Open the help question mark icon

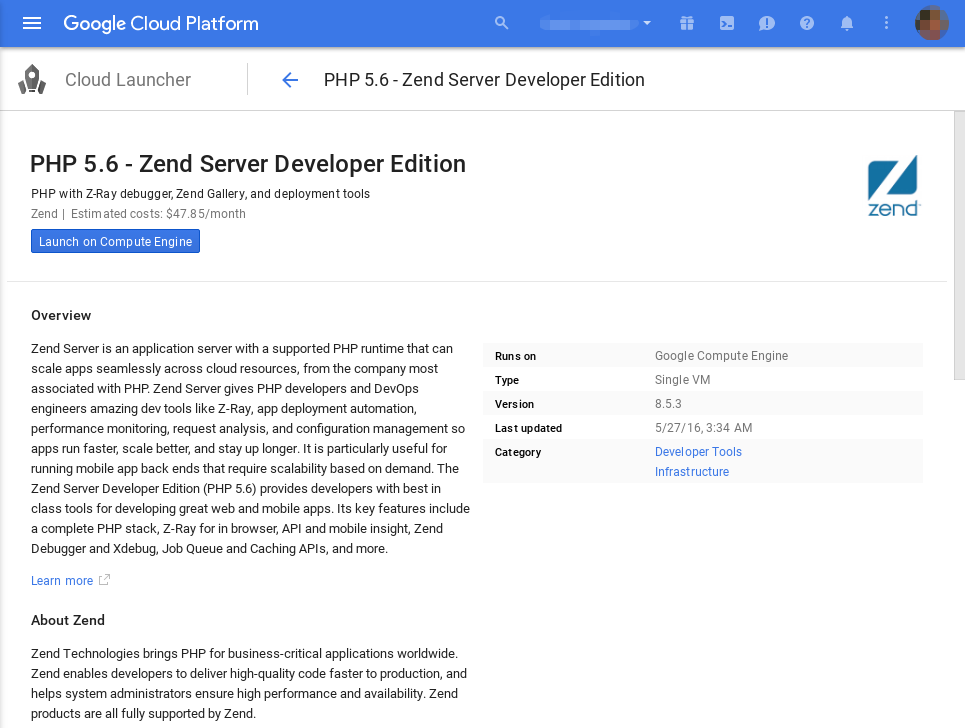807,23
